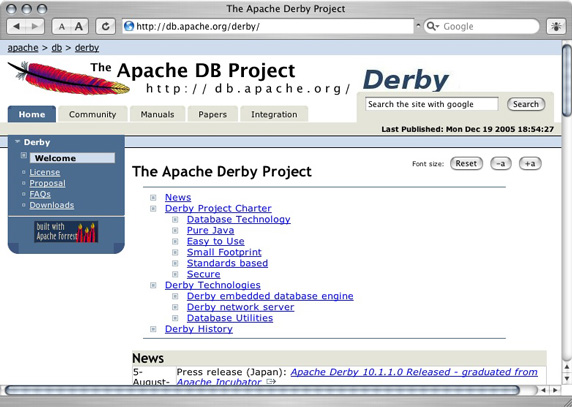Click the browser forward arrow button
The height and width of the screenshot is (407, 572).
pyautogui.click(x=35, y=27)
